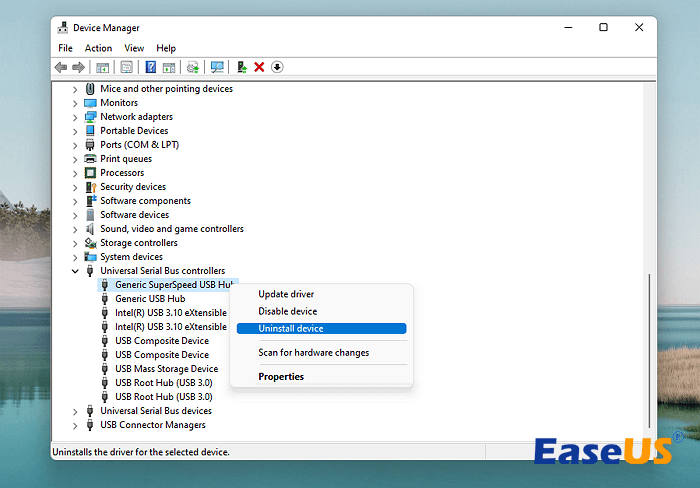Collapse the Universal Serial Bus controllers node

[75, 271]
